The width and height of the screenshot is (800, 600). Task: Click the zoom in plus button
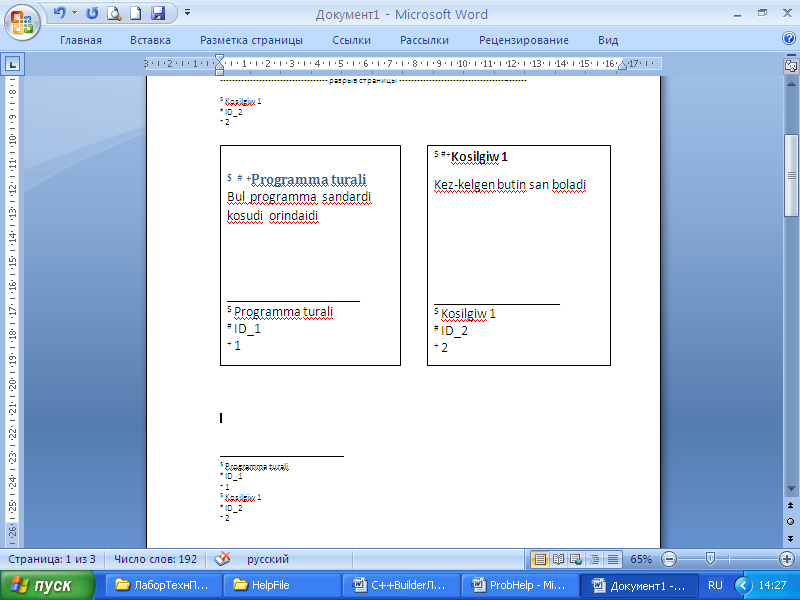point(786,560)
